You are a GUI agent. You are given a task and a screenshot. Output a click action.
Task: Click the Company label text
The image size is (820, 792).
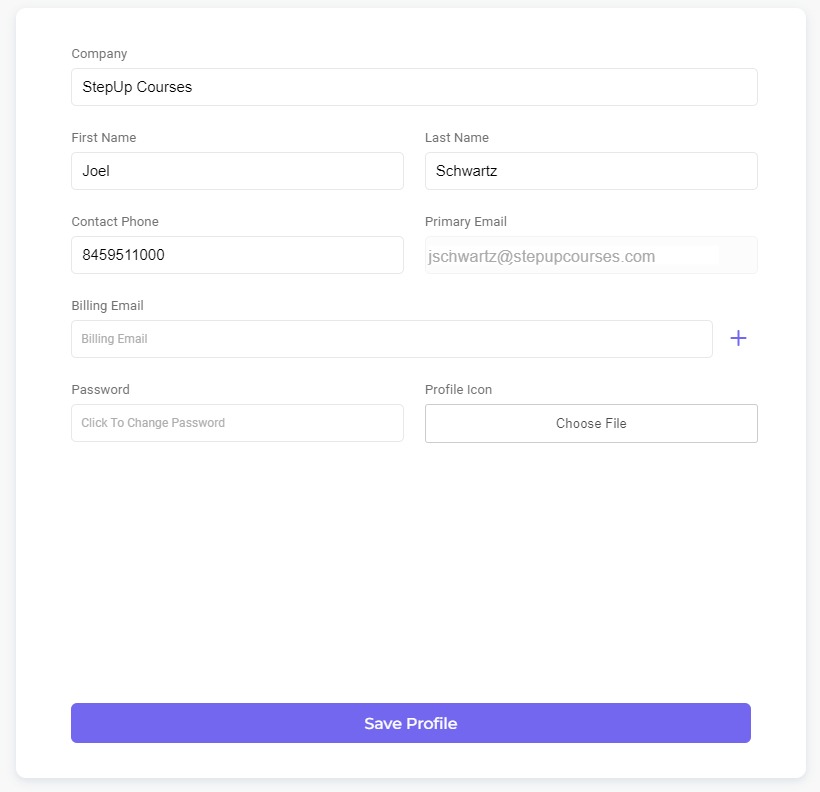pyautogui.click(x=99, y=54)
